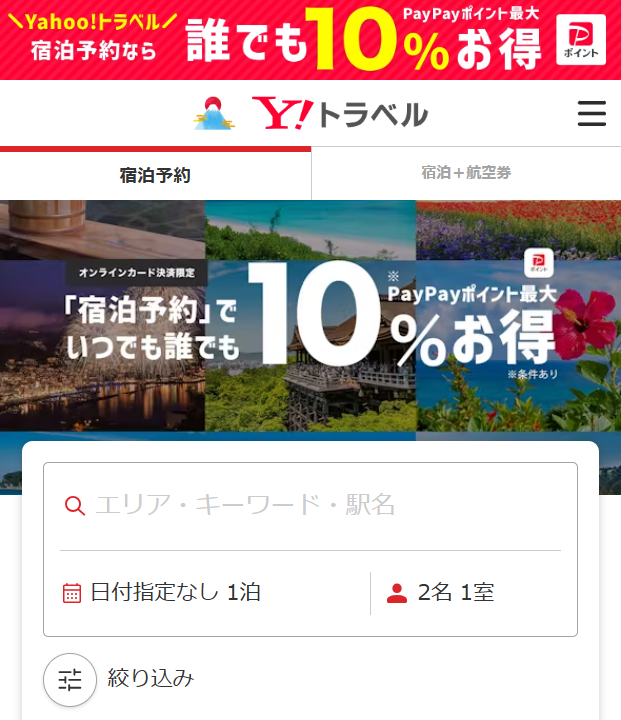Click the calendar icon for dates
This screenshot has height=720, width=621.
tap(72, 593)
